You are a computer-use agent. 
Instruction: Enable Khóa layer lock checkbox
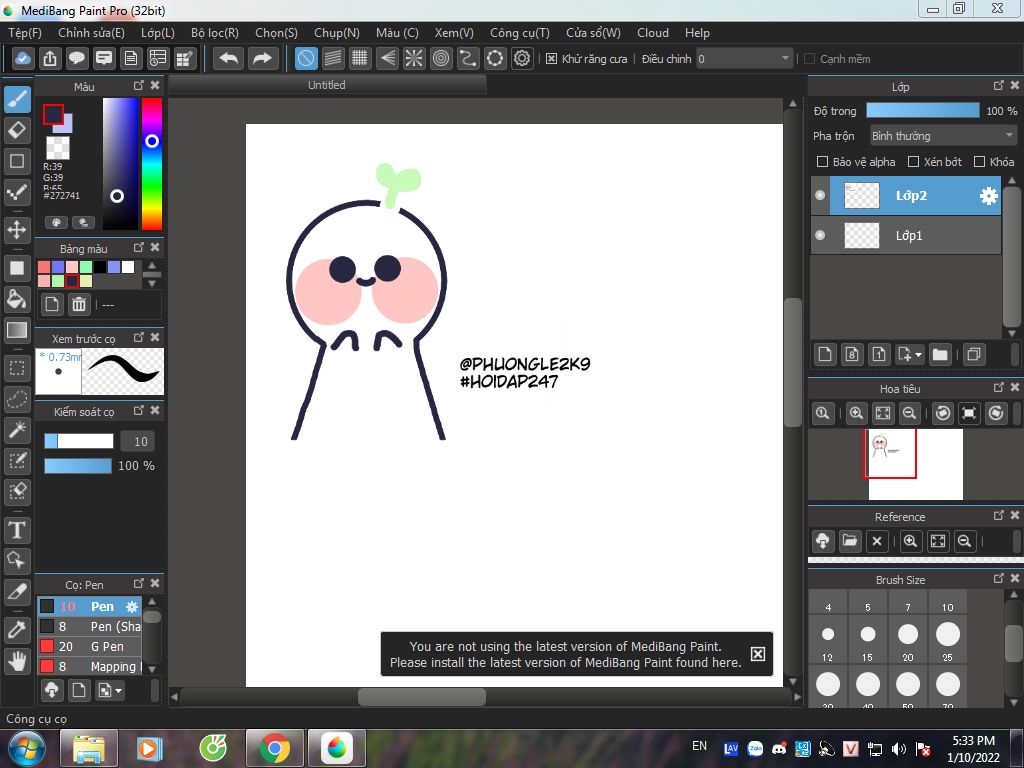[979, 161]
